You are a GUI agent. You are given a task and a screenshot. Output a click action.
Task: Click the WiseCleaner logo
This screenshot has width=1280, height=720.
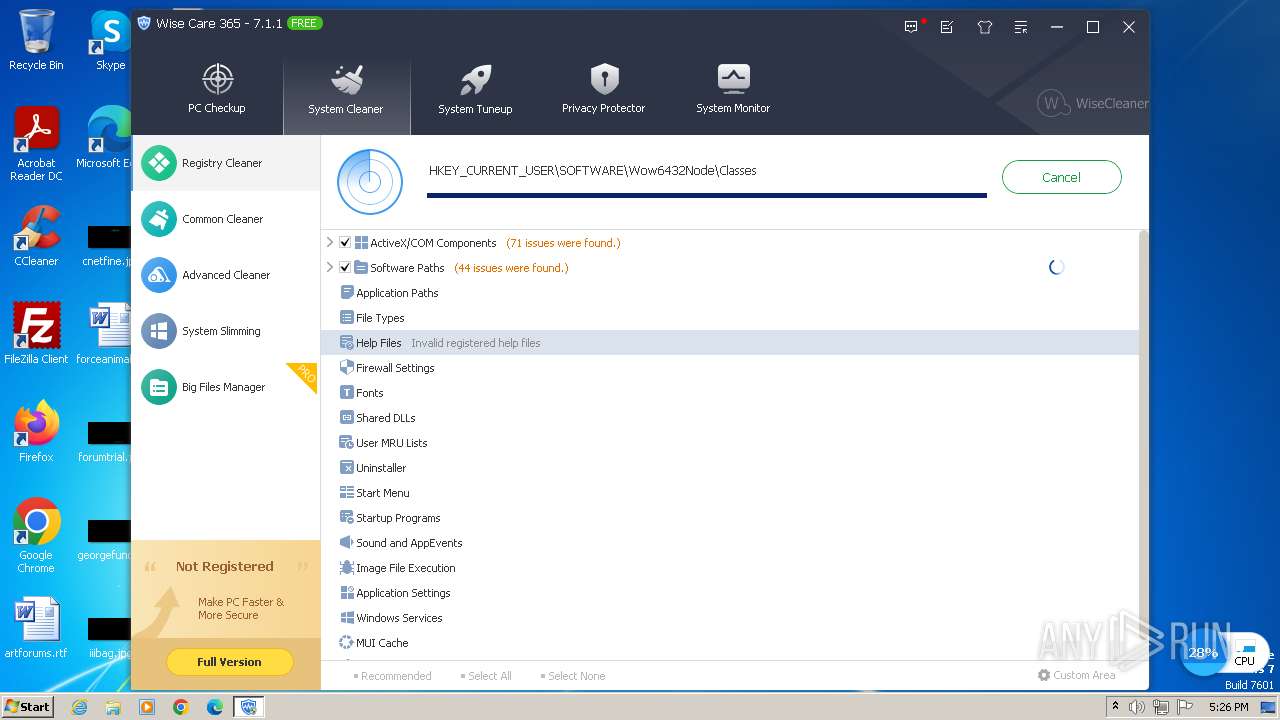[x=1093, y=103]
